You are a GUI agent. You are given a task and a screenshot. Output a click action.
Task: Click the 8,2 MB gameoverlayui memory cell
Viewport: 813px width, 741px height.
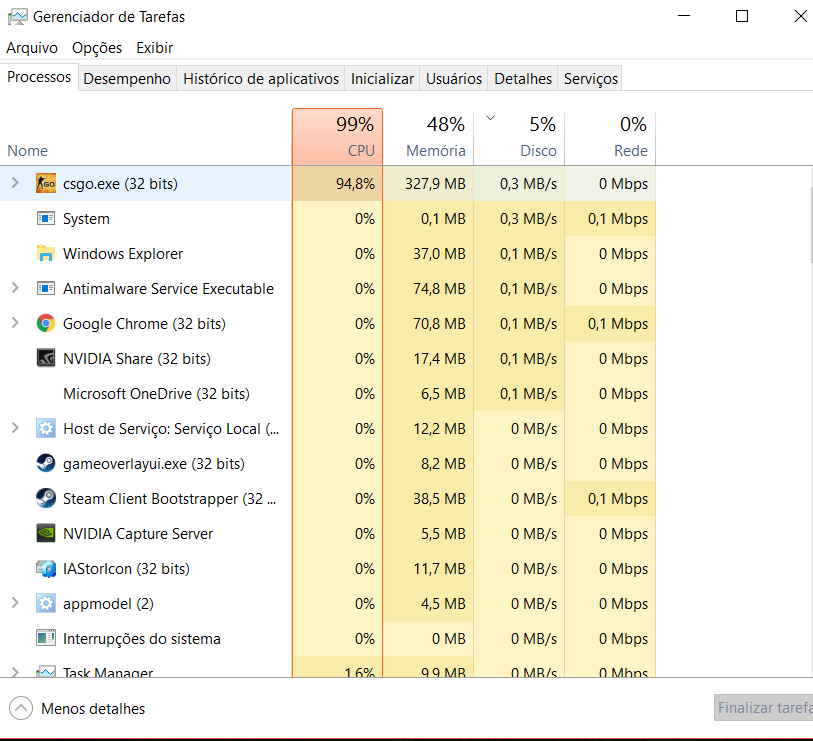[x=428, y=464]
